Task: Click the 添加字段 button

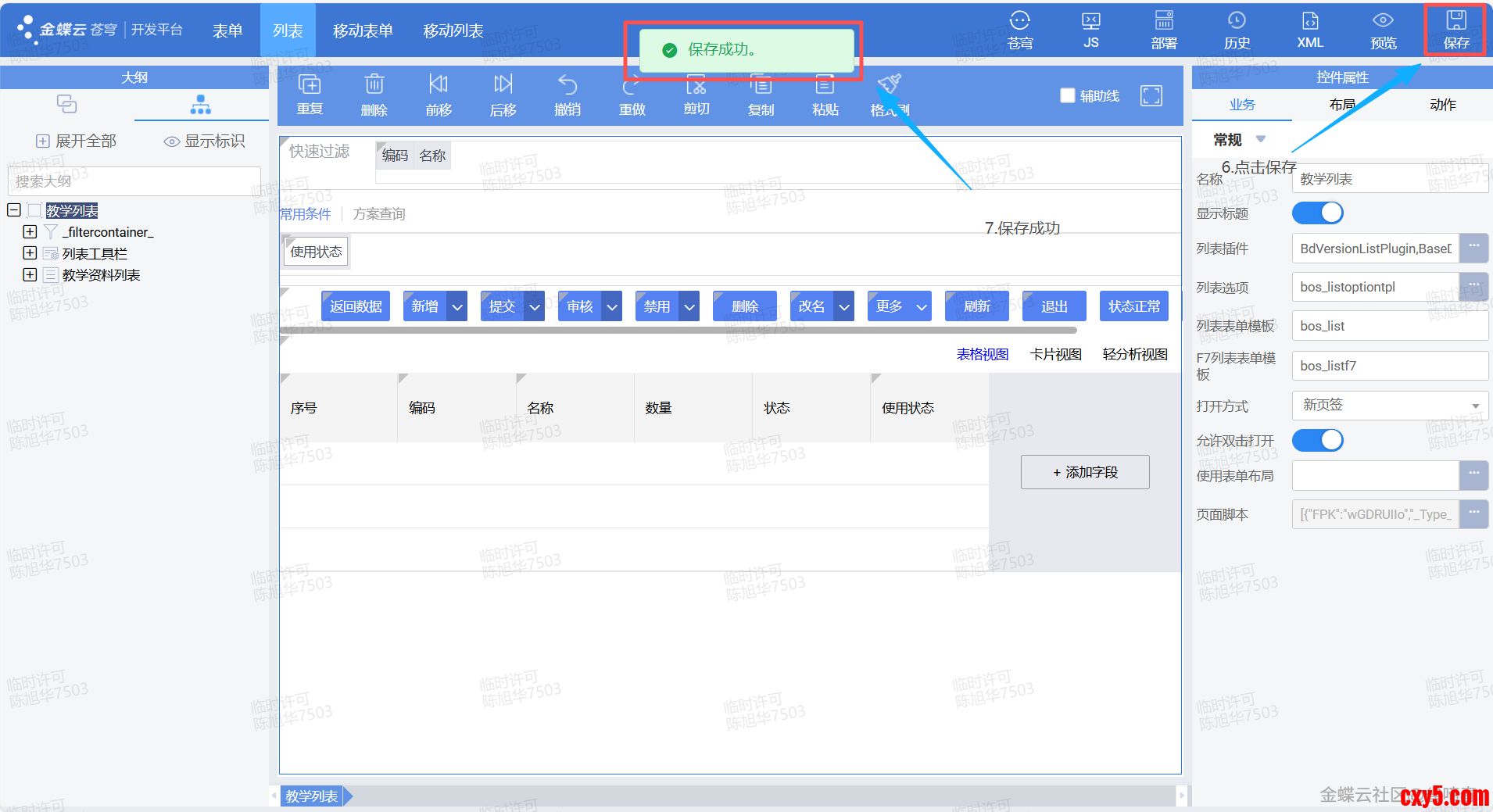Action: 1085,472
